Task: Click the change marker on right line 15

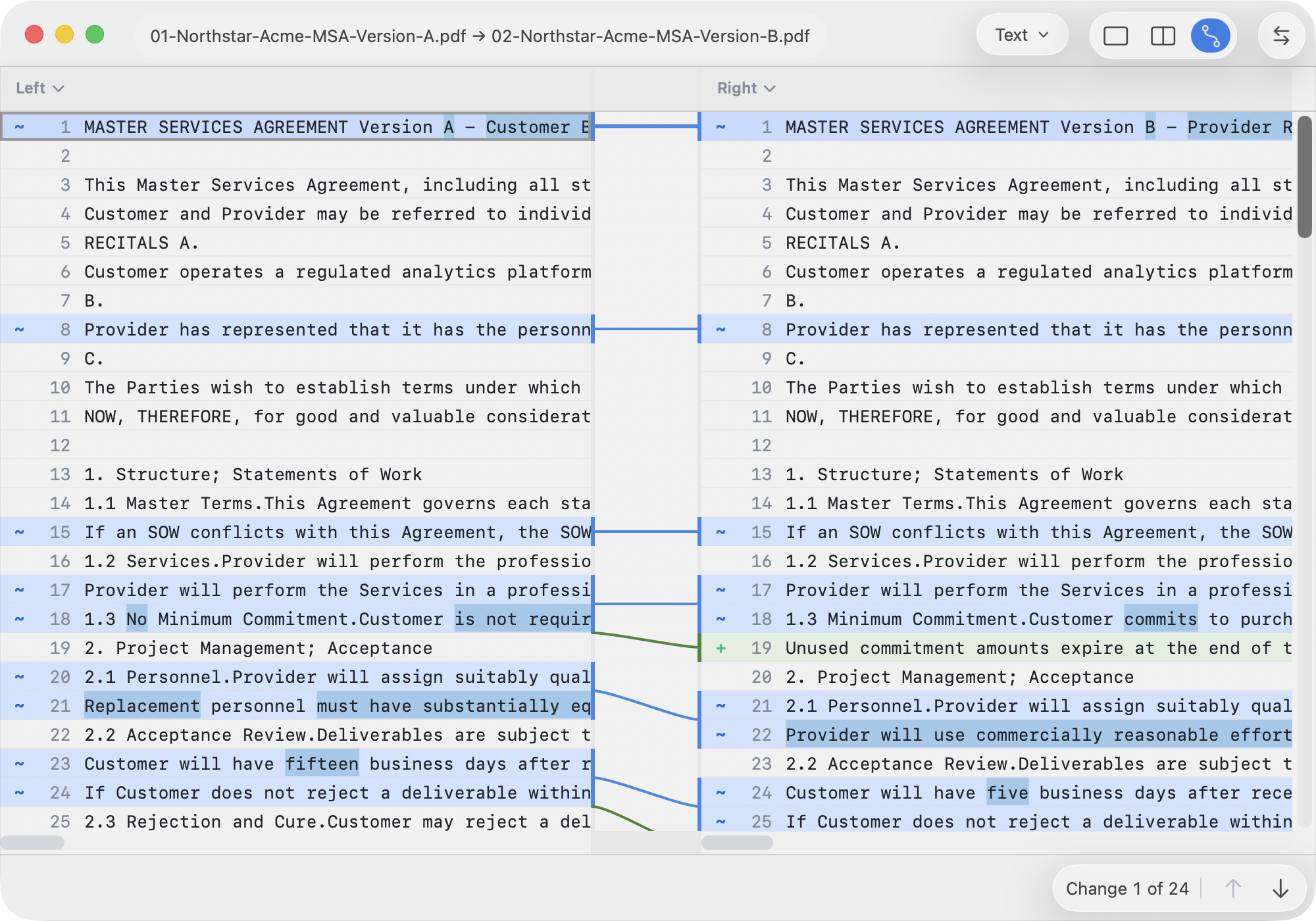Action: point(721,532)
